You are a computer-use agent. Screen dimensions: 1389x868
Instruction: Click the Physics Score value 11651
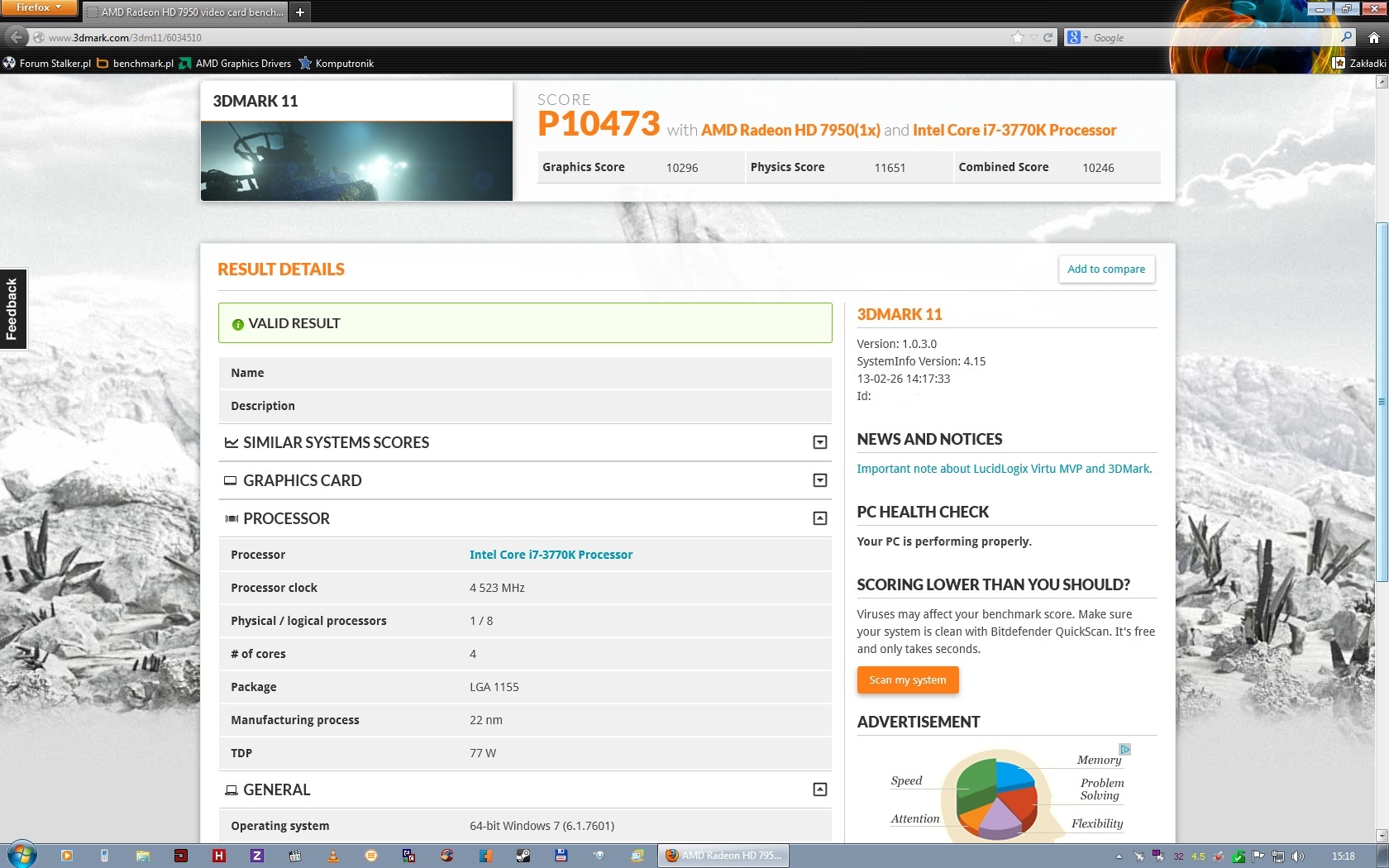point(890,168)
